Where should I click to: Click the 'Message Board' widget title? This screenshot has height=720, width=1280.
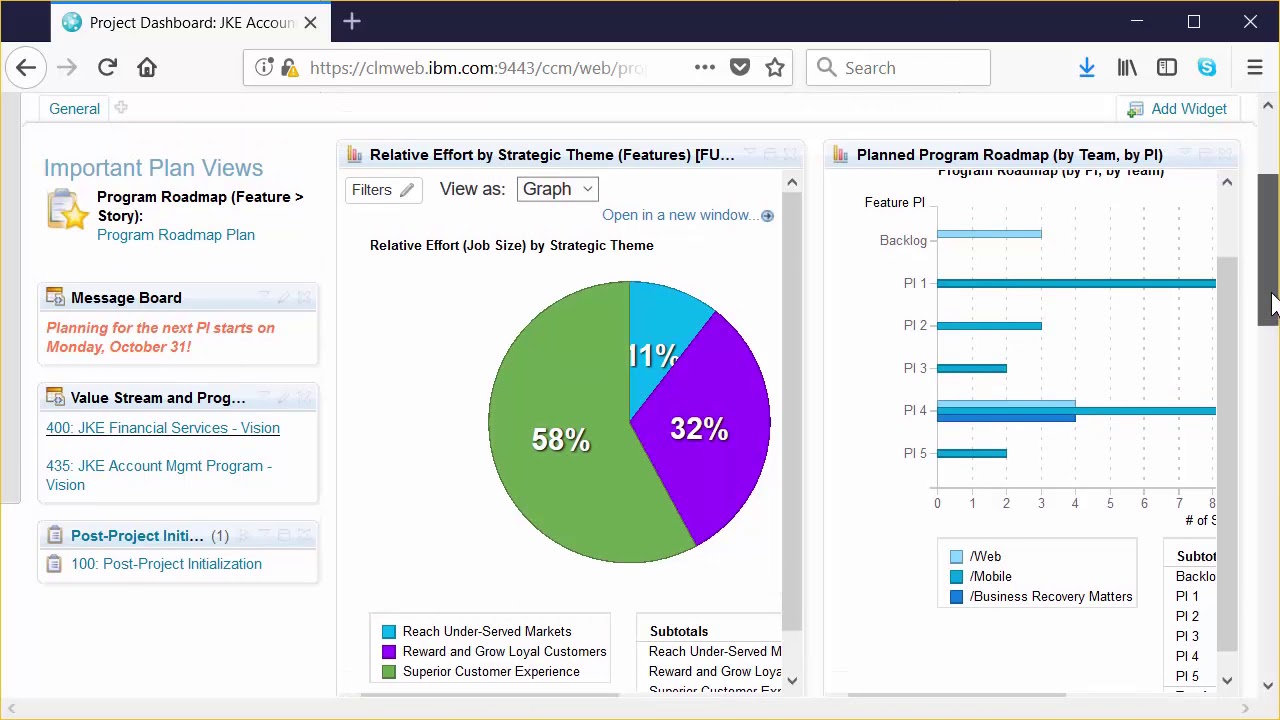point(126,298)
